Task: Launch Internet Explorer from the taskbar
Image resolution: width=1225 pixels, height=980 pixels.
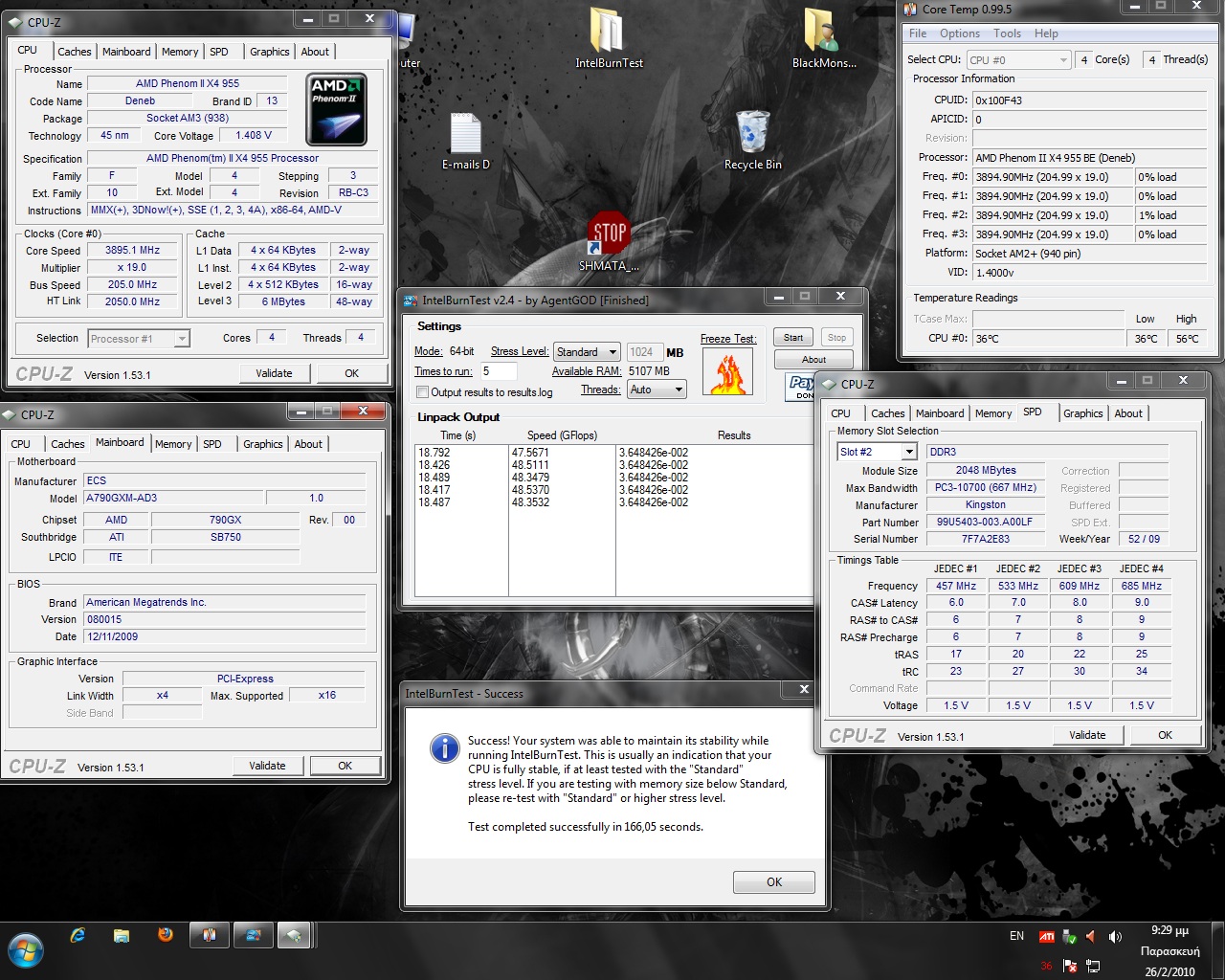Action: (x=78, y=935)
